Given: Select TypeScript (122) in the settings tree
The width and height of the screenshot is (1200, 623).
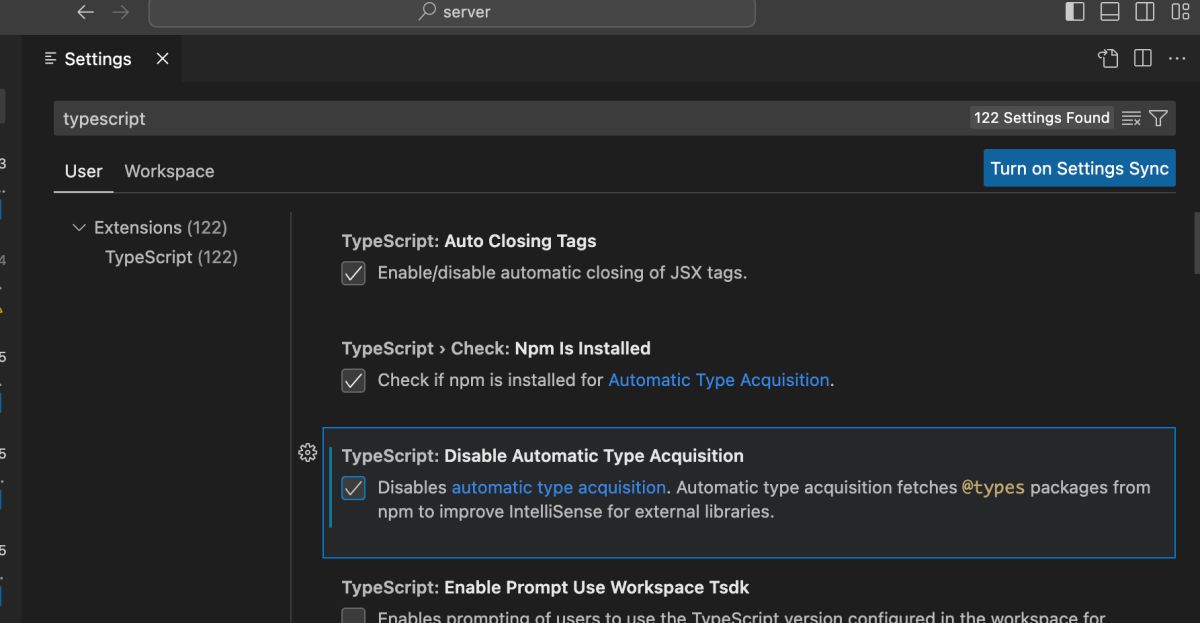Looking at the screenshot, I should [x=171, y=257].
